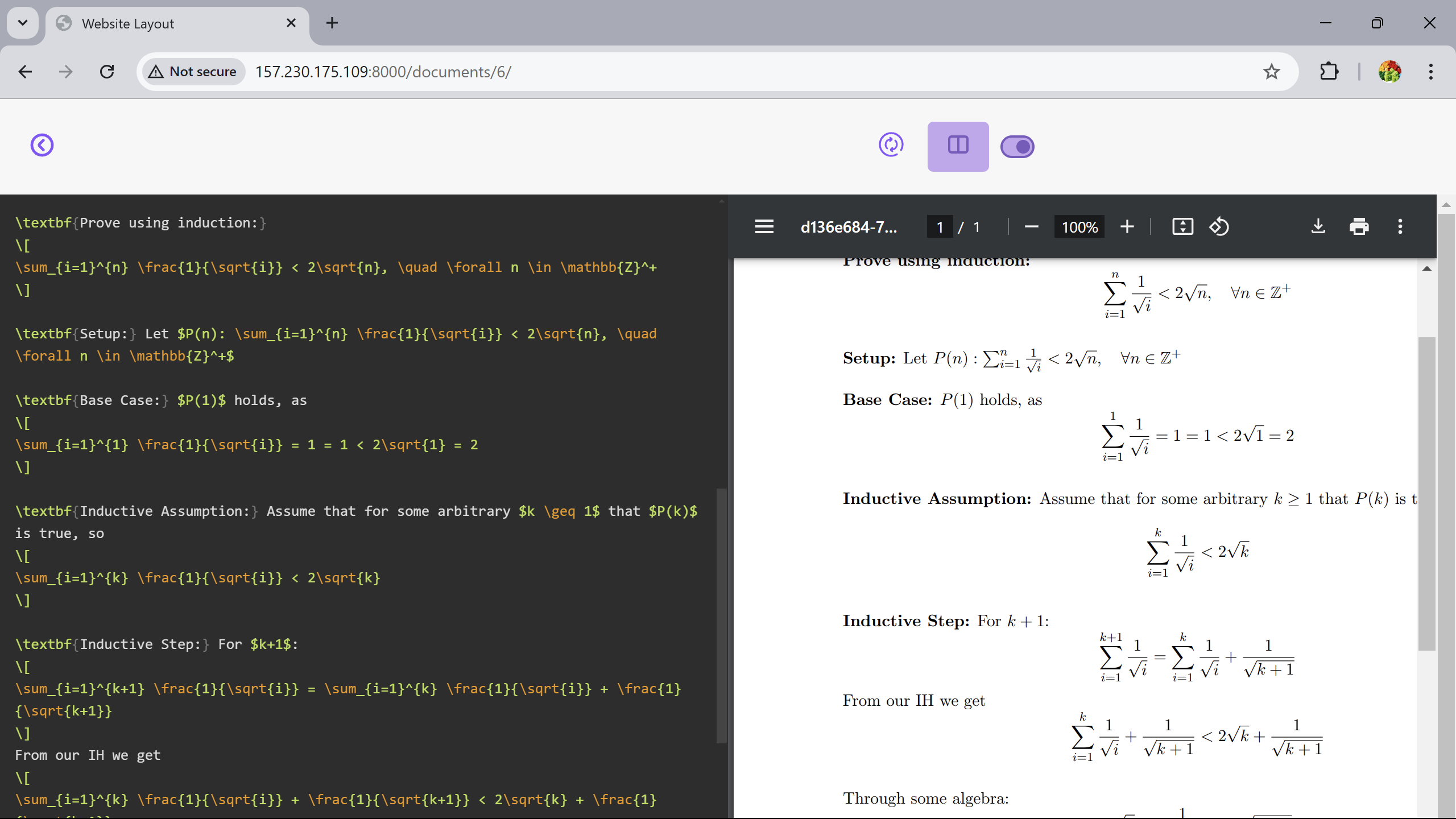Open Chrome's three-dot menu

tap(1430, 72)
